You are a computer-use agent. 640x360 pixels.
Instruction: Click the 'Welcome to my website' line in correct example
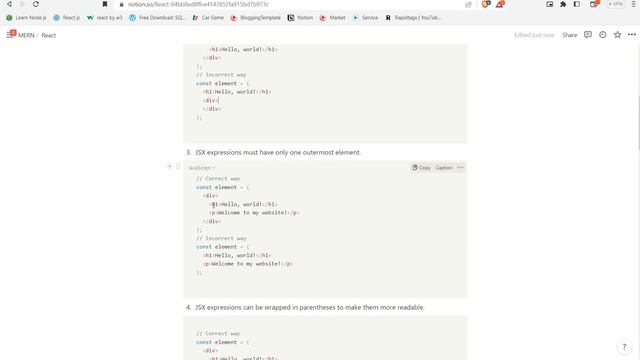[x=254, y=213]
